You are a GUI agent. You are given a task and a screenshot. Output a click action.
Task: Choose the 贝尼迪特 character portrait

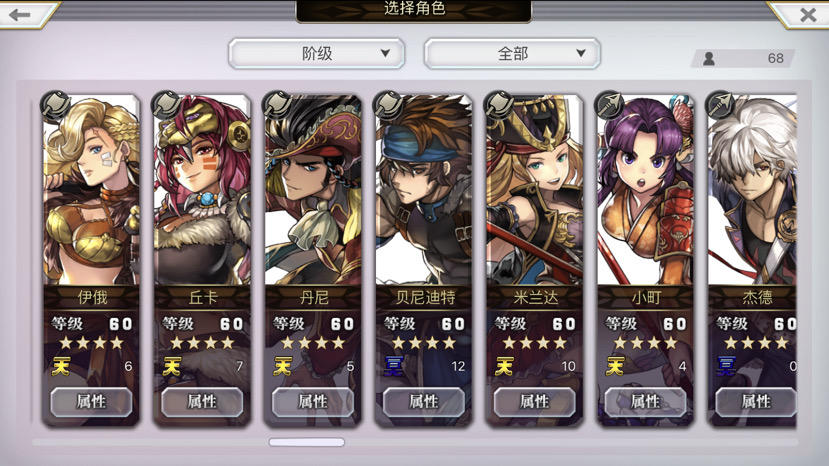tap(423, 190)
